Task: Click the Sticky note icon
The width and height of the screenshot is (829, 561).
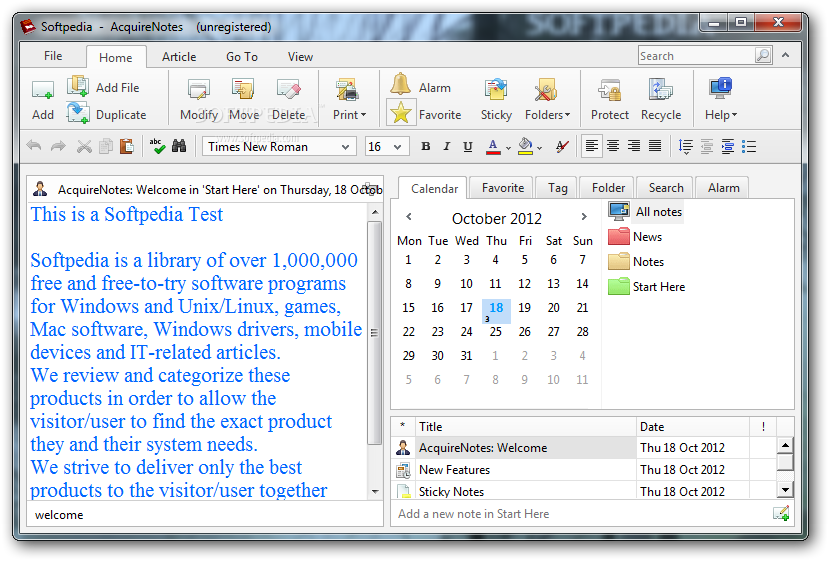Action: [496, 89]
